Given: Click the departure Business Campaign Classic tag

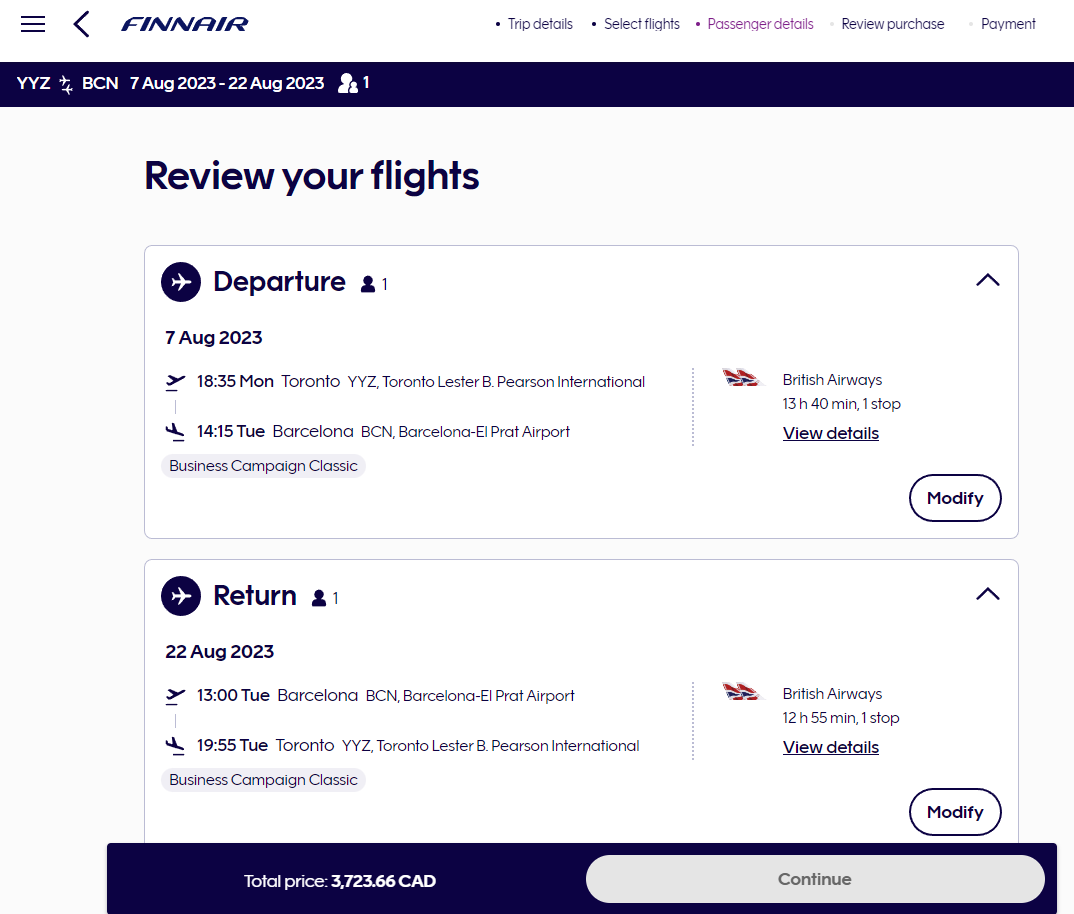Looking at the screenshot, I should (x=263, y=466).
